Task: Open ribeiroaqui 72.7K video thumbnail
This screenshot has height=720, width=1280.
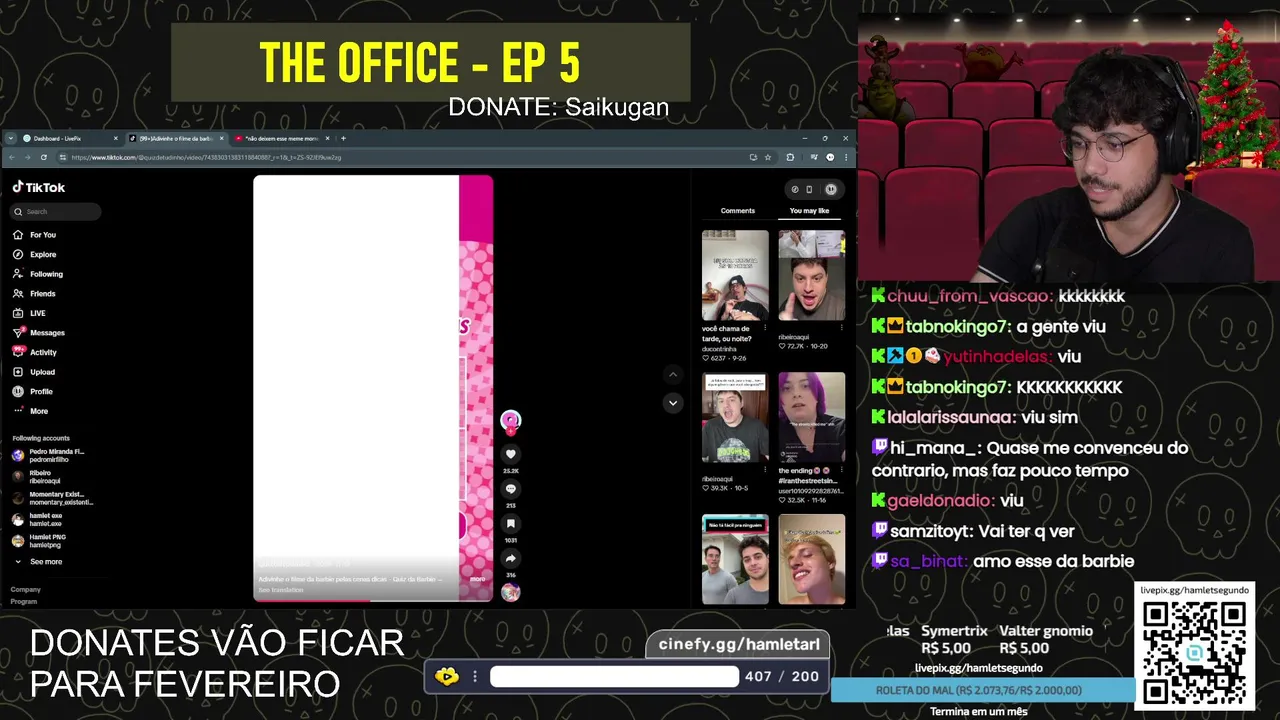Action: click(x=812, y=276)
